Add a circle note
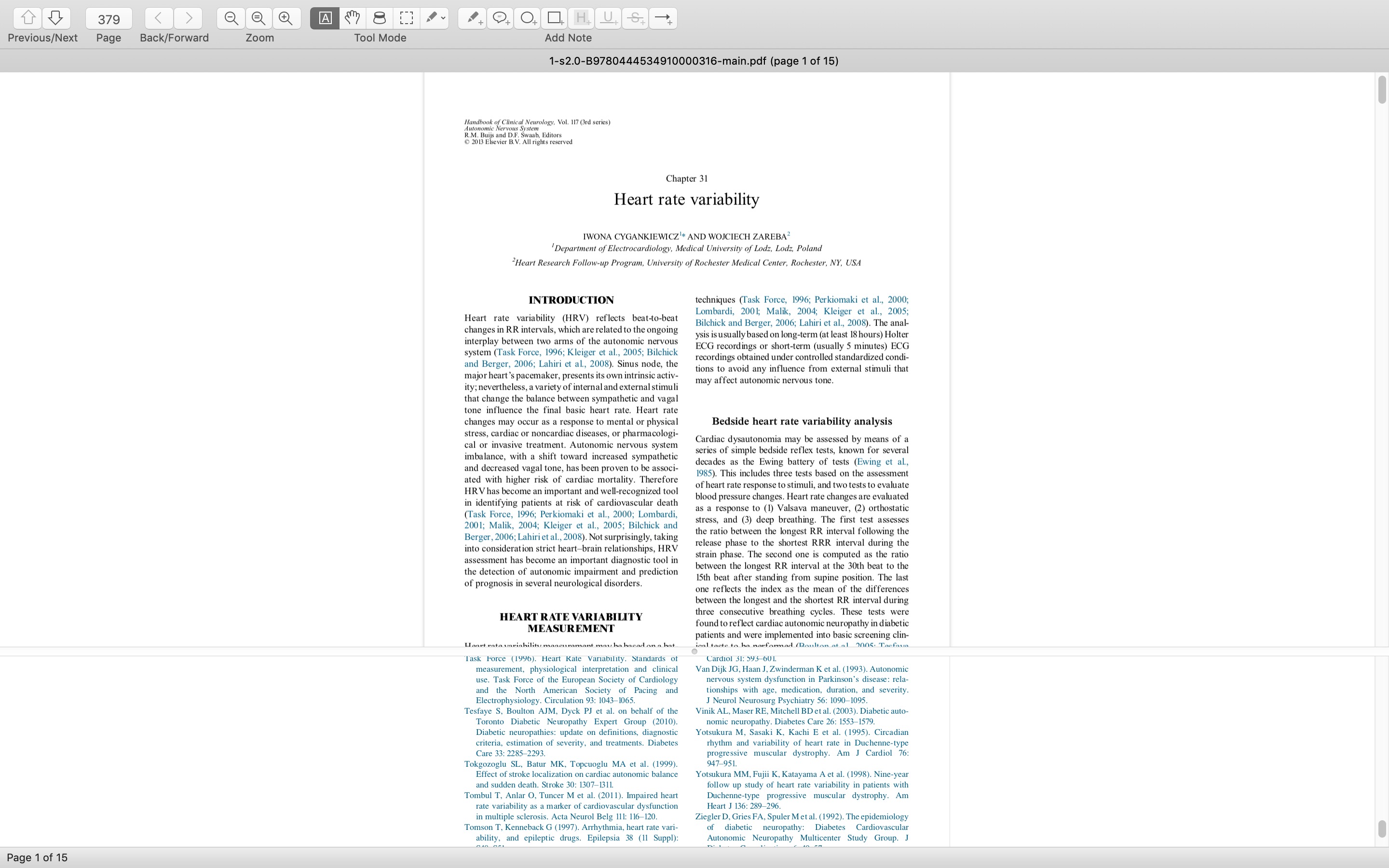Image resolution: width=1389 pixels, height=868 pixels. click(528, 18)
